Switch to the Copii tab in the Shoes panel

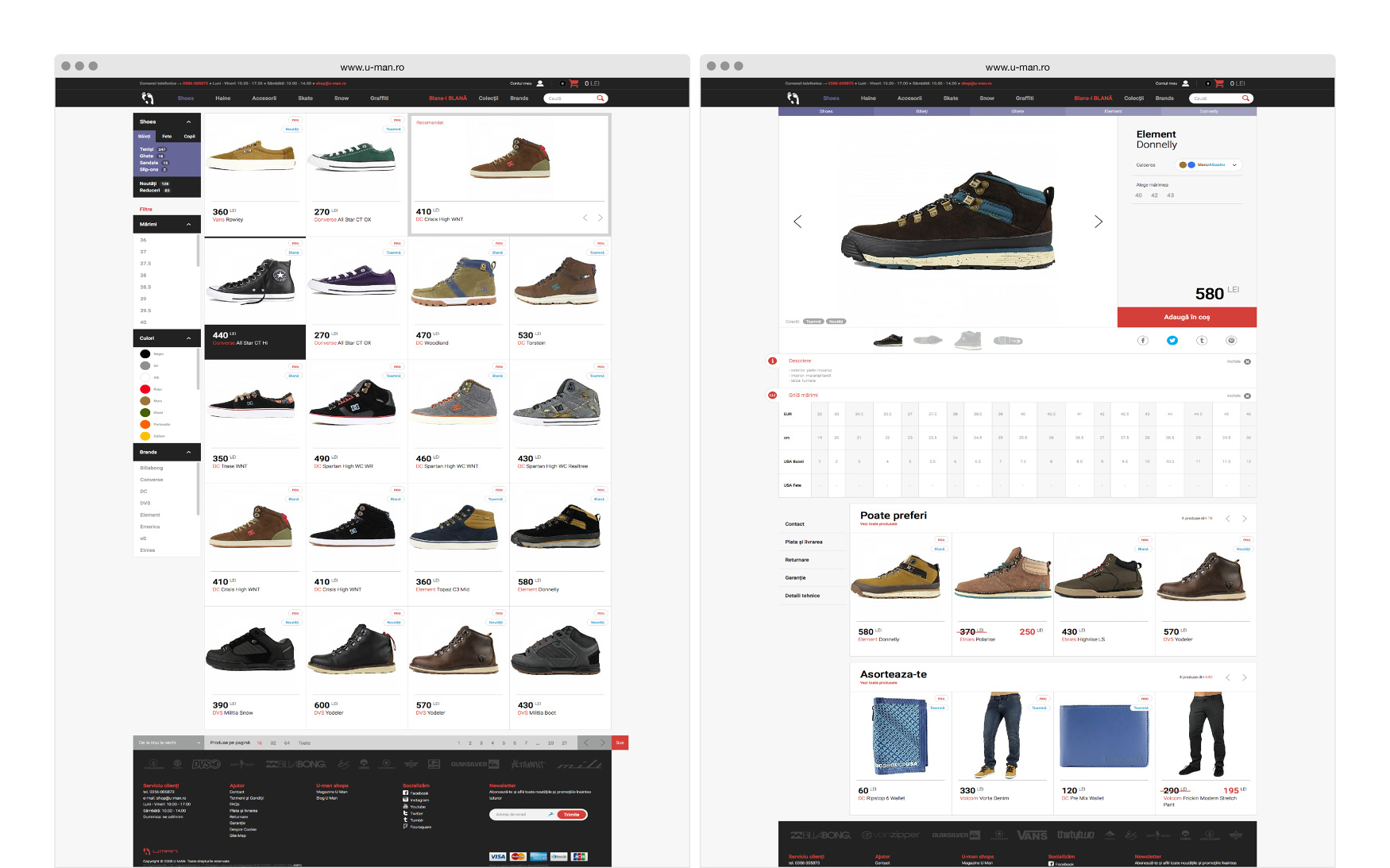point(189,137)
